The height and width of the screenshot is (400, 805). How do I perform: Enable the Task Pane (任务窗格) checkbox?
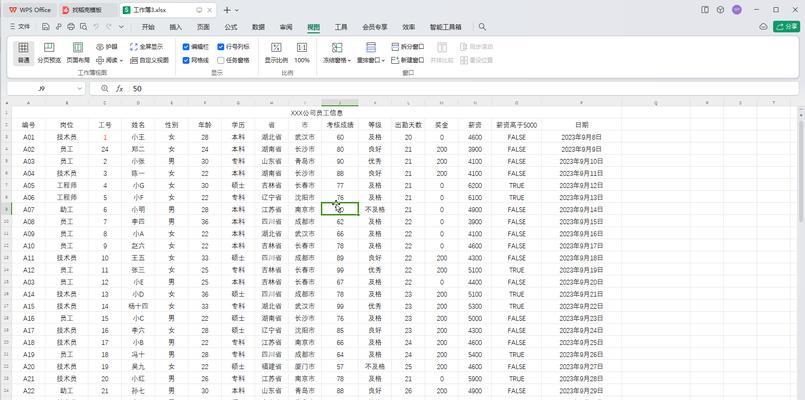(x=220, y=60)
